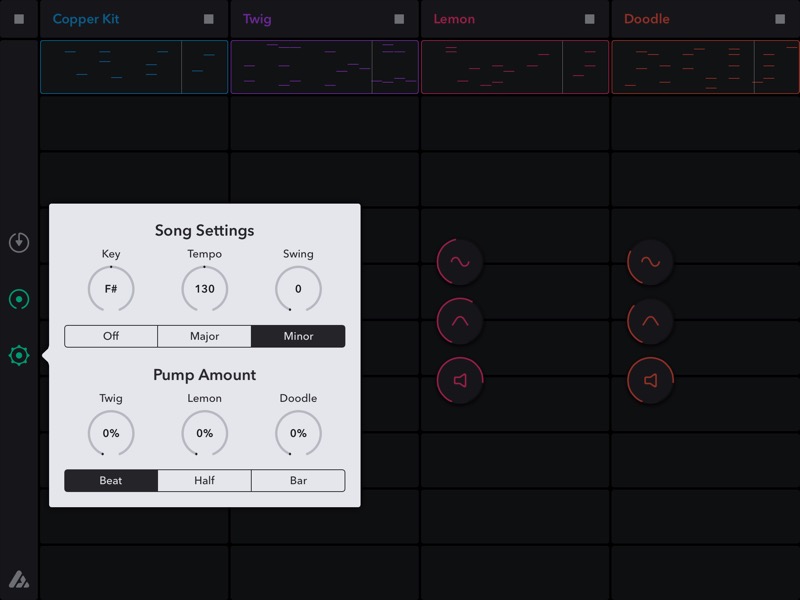This screenshot has height=600, width=800.
Task: Click the Lemon track speaker volume knob
Action: click(460, 380)
